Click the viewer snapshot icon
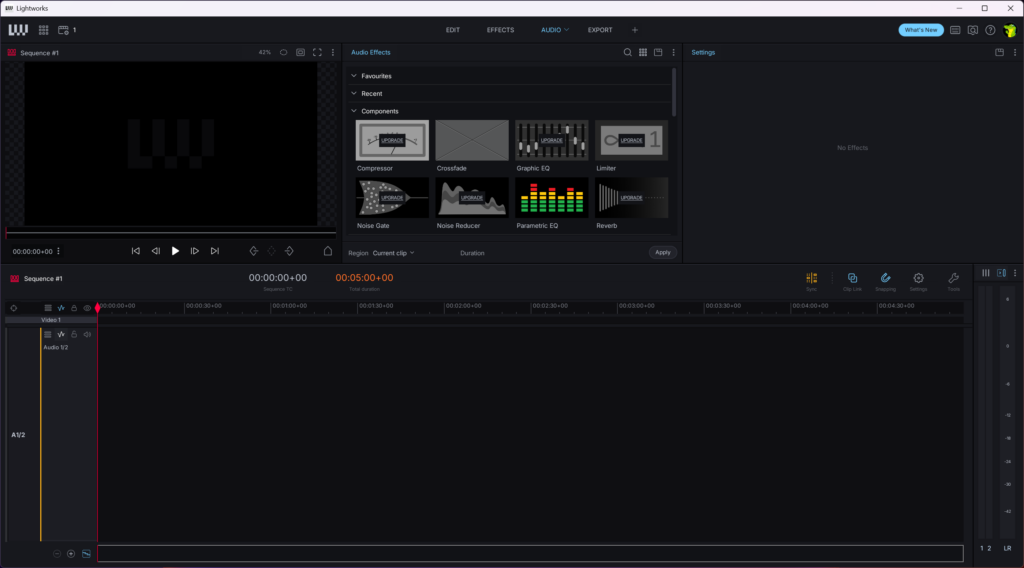 click(x=300, y=52)
